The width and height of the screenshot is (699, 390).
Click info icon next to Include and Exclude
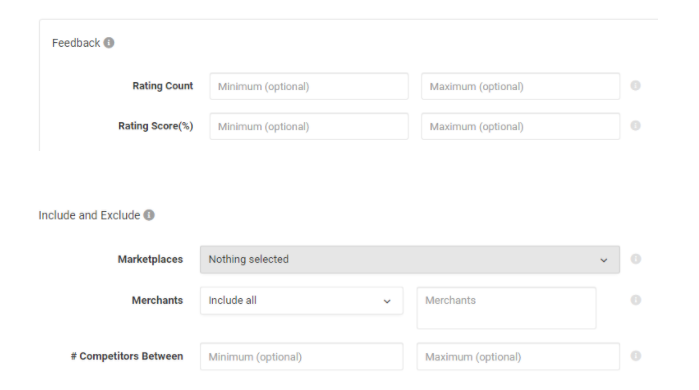point(149,215)
